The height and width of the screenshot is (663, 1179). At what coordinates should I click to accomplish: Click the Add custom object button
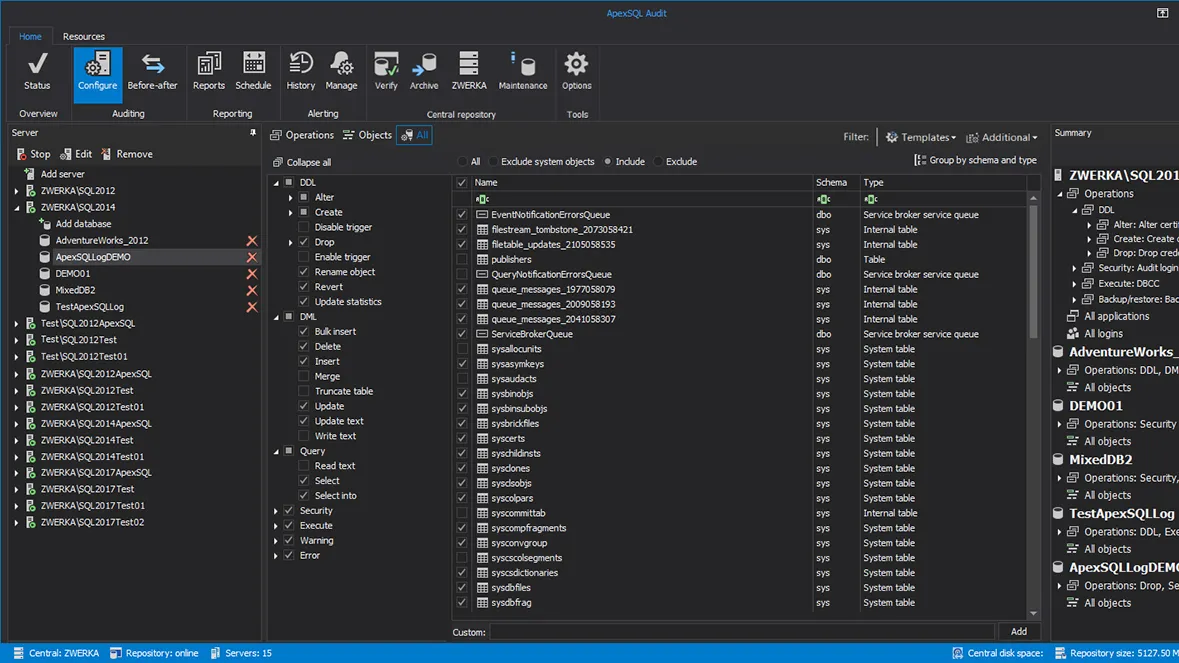tap(1018, 632)
